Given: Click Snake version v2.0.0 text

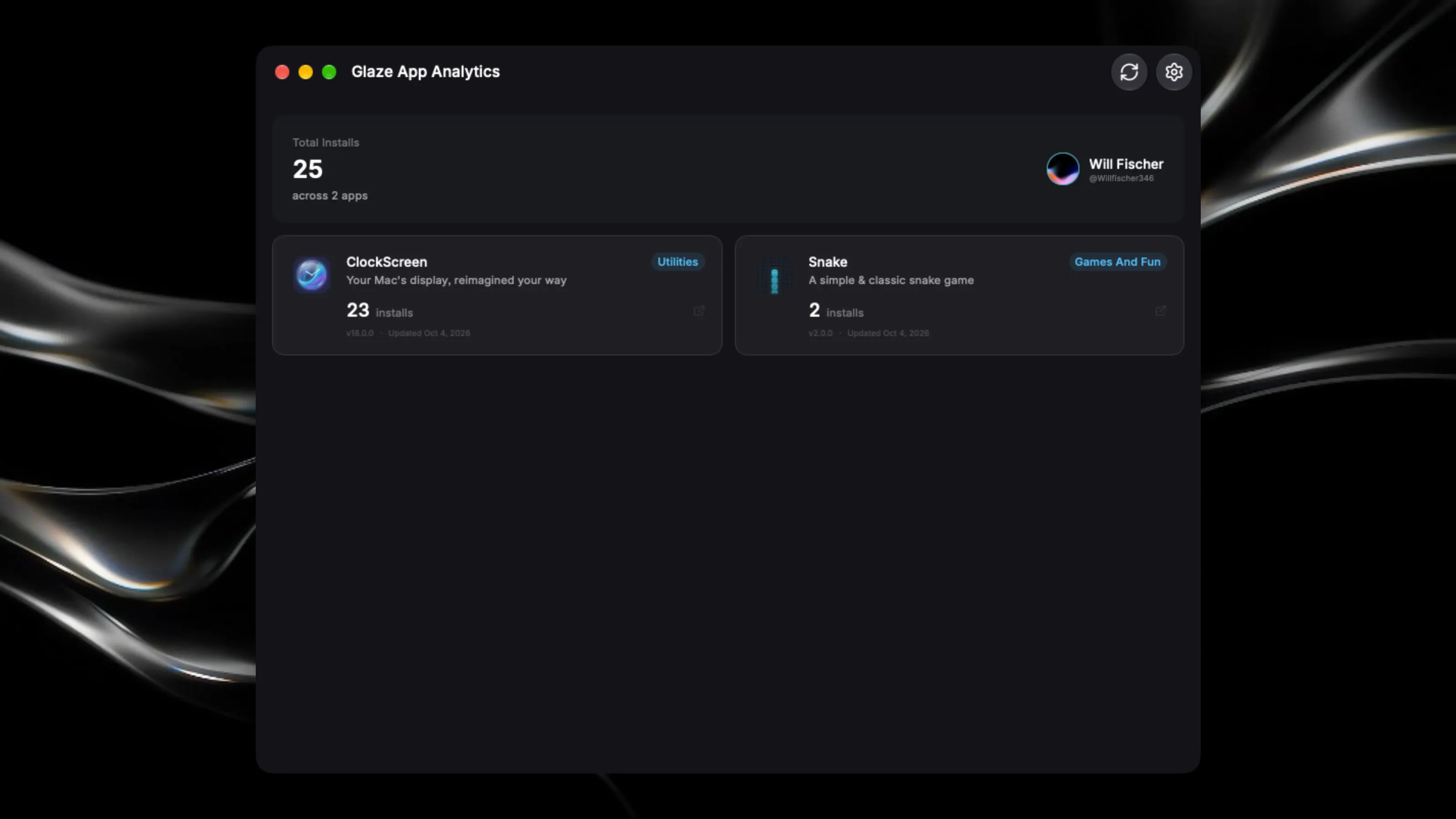Looking at the screenshot, I should pyautogui.click(x=820, y=333).
